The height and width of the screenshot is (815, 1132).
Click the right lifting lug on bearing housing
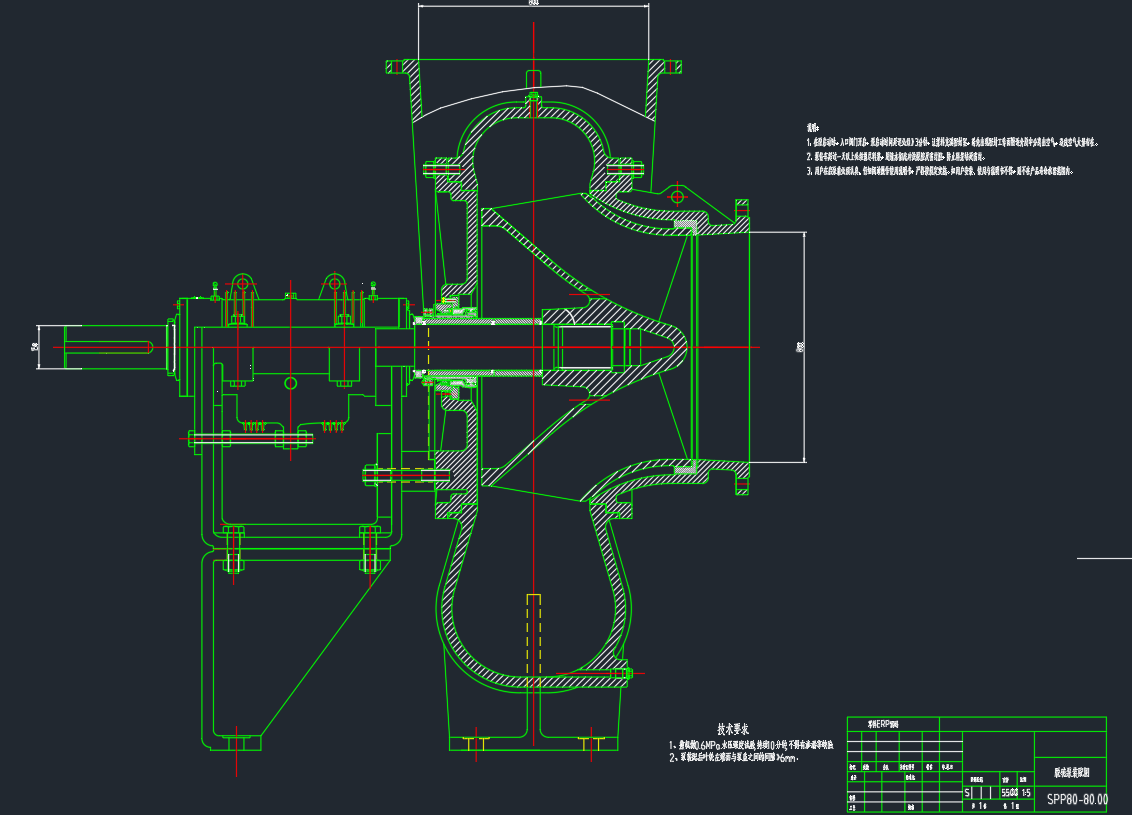point(333,284)
